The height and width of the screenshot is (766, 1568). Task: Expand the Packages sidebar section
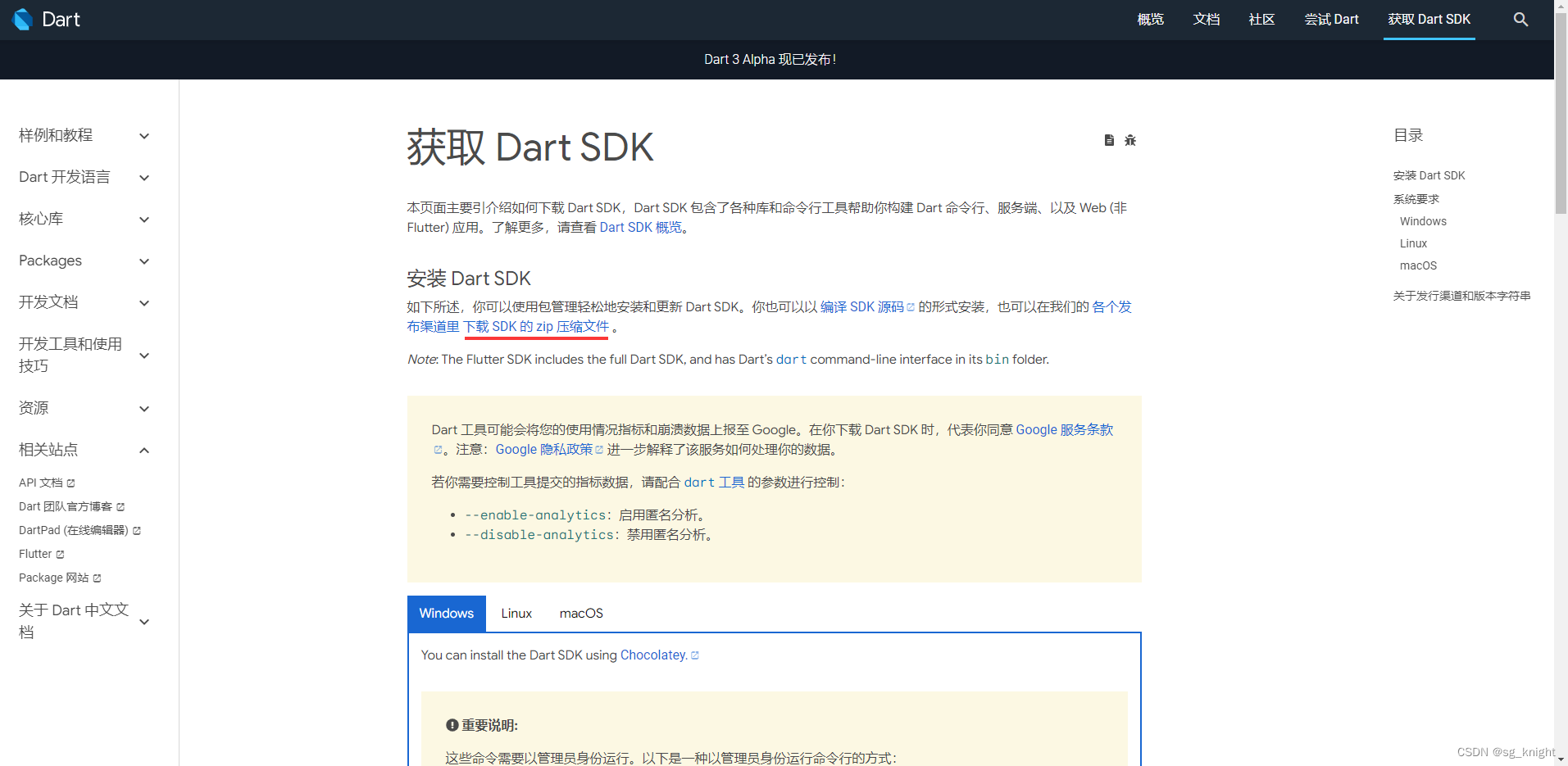tap(143, 261)
